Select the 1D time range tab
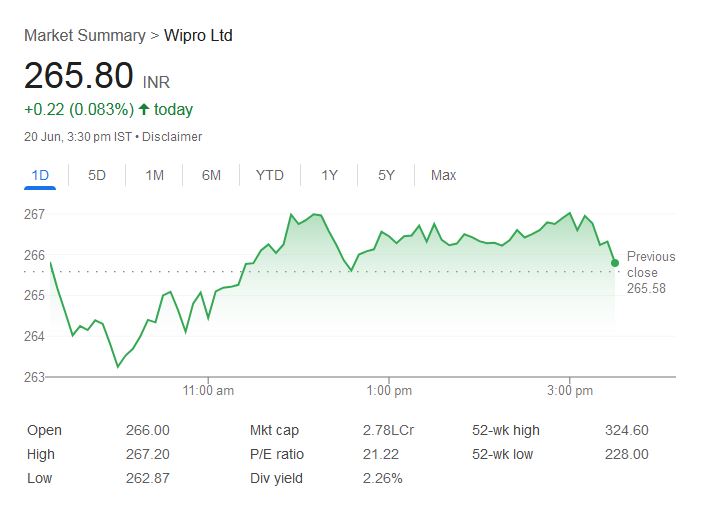This screenshot has width=723, height=507. click(40, 175)
